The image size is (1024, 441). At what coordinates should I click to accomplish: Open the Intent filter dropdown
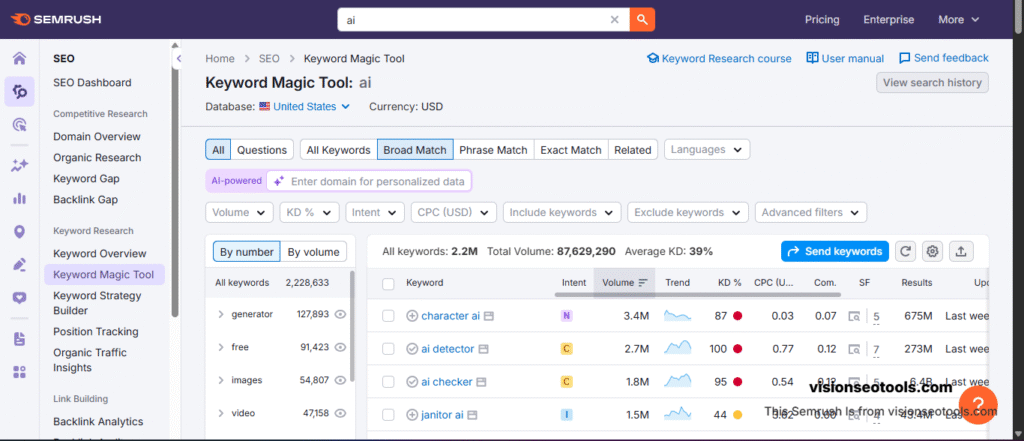[375, 212]
